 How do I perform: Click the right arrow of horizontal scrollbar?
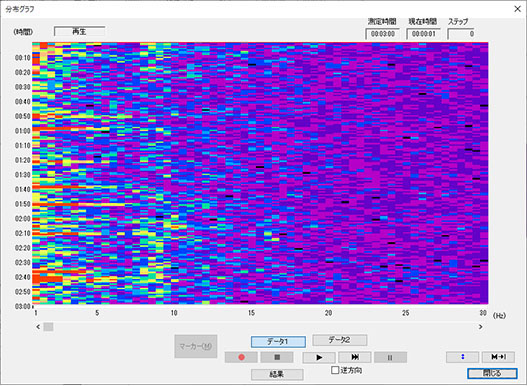coord(481,327)
